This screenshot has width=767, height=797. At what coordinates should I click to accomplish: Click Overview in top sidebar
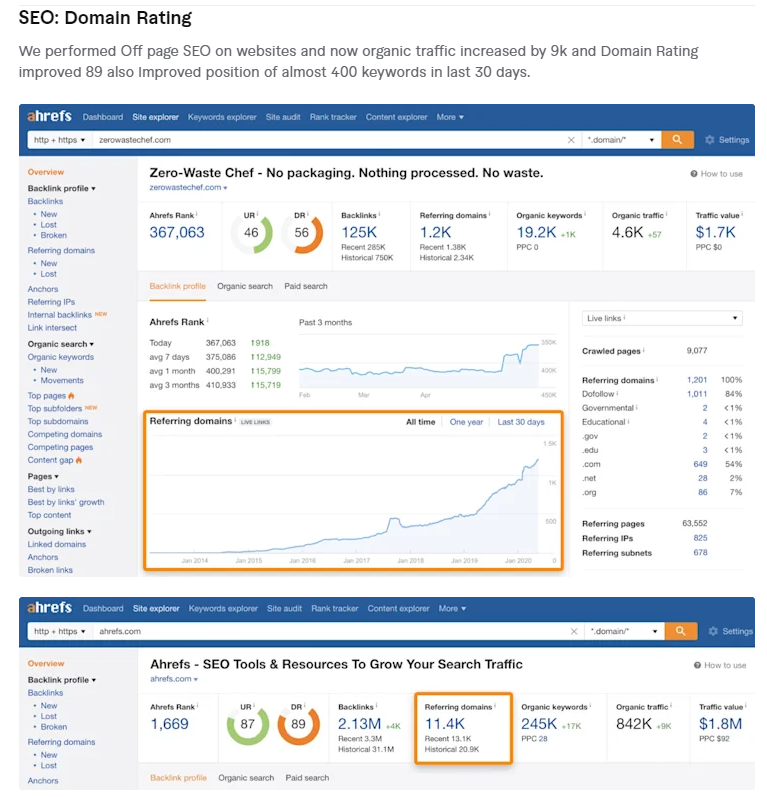pos(46,172)
